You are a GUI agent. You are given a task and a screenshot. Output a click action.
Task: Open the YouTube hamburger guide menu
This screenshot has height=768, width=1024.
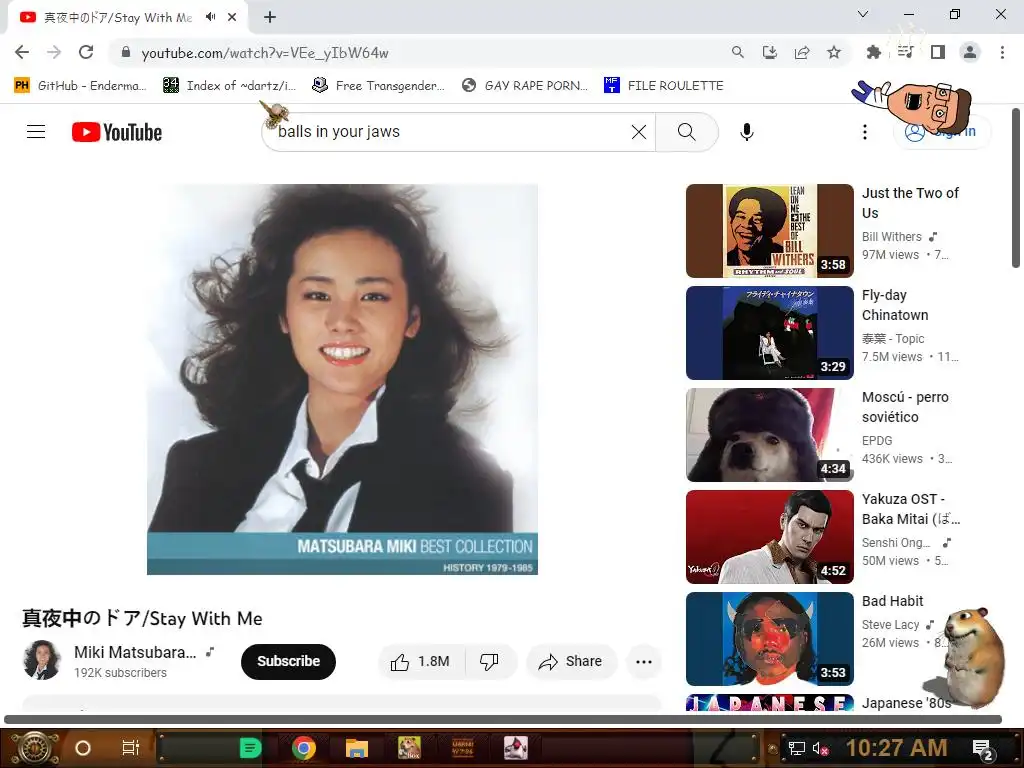click(36, 132)
